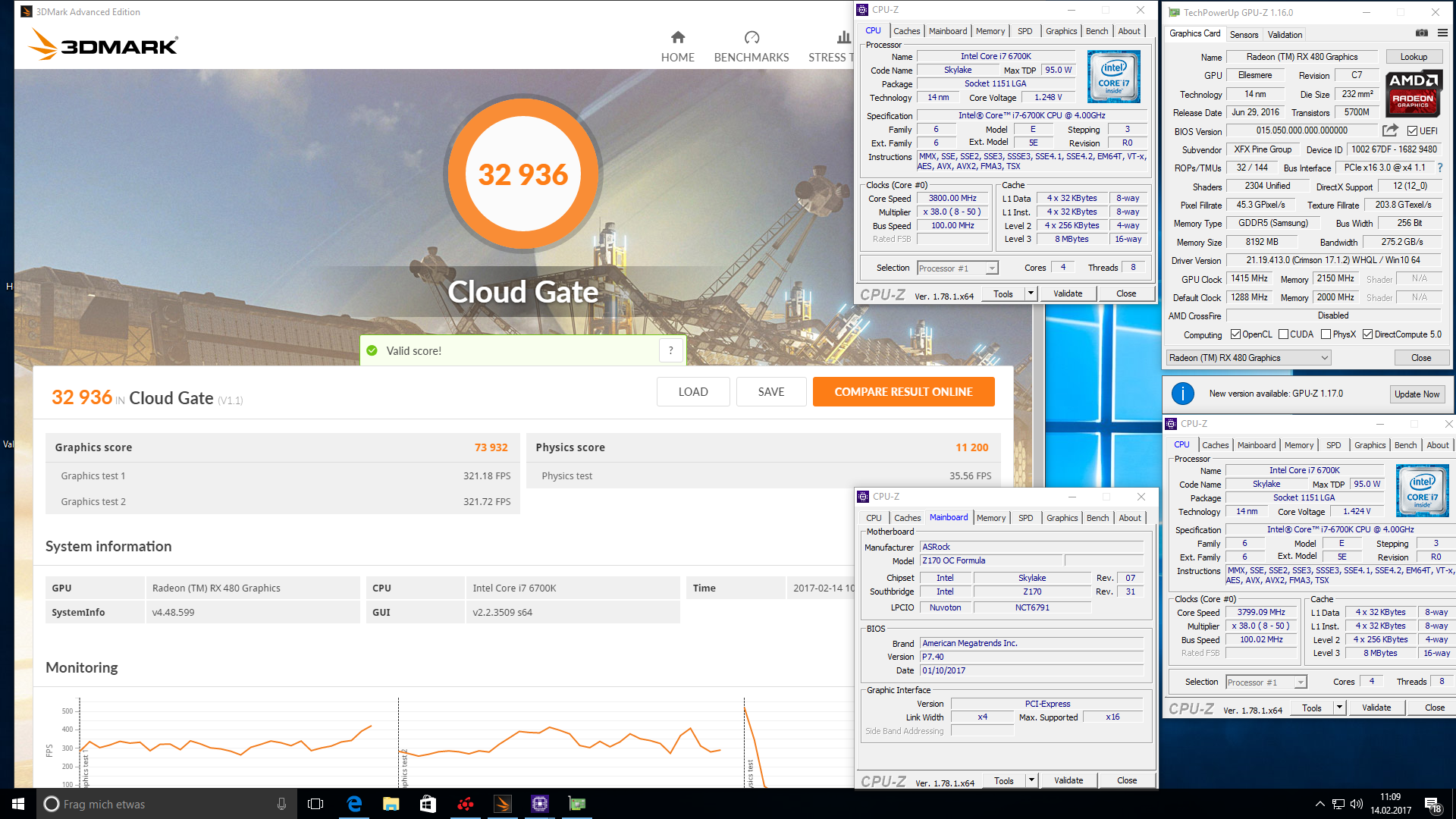1456x819 pixels.
Task: Open the Action Center notifications icon
Action: pyautogui.click(x=1432, y=805)
